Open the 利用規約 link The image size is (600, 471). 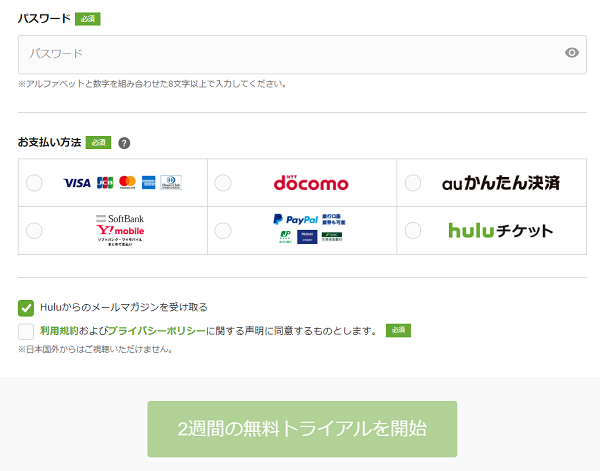pyautogui.click(x=59, y=331)
